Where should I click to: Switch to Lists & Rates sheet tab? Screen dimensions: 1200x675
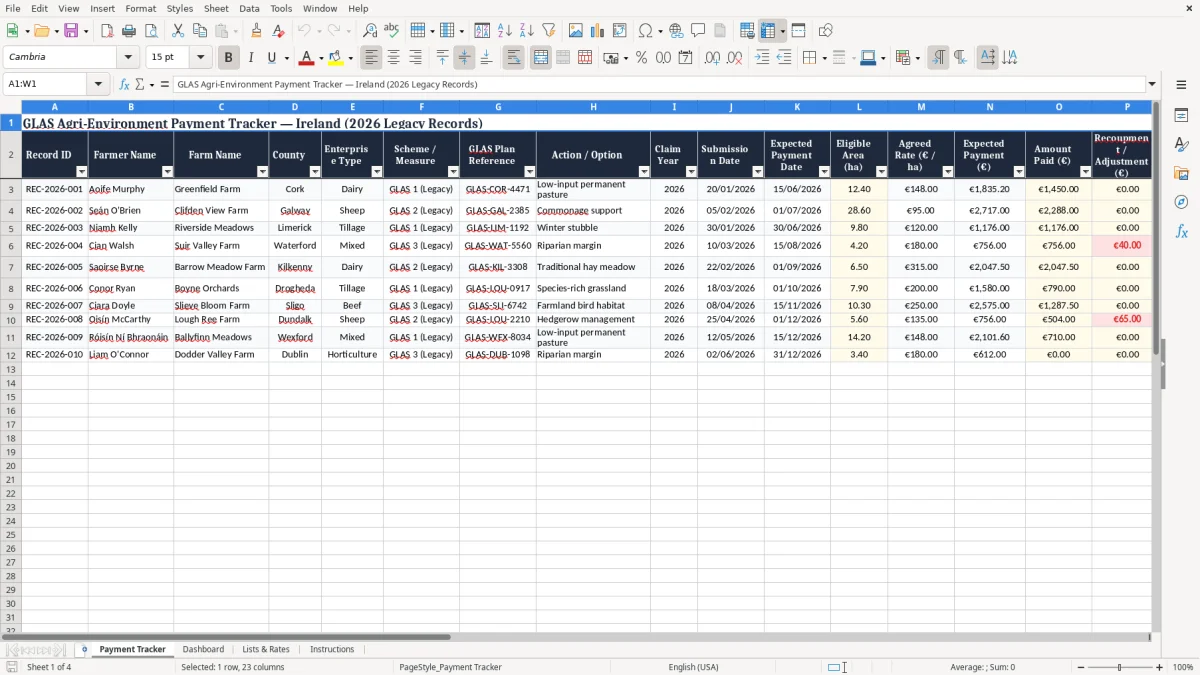266,650
